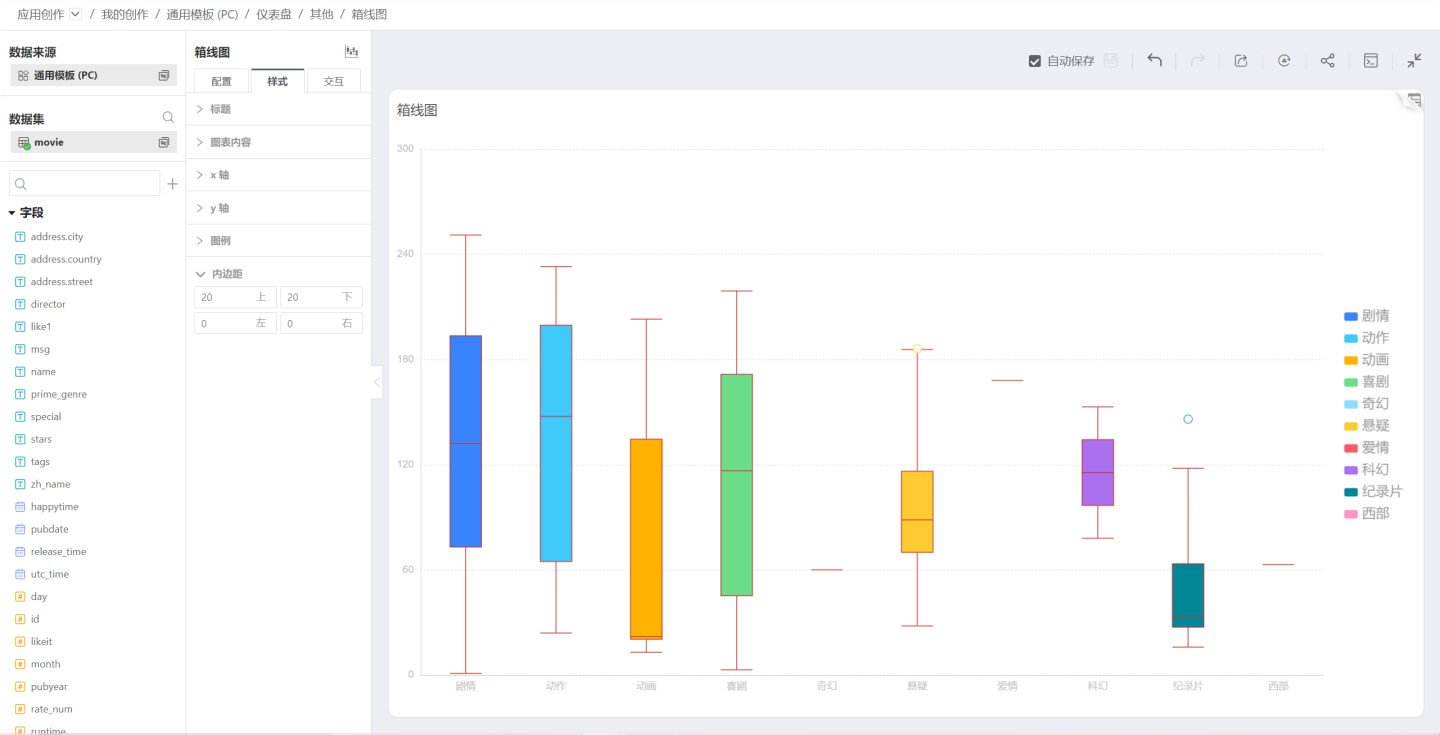1440x735 pixels.
Task: Click the 动画 orange legend color swatch
Action: pyautogui.click(x=1351, y=360)
